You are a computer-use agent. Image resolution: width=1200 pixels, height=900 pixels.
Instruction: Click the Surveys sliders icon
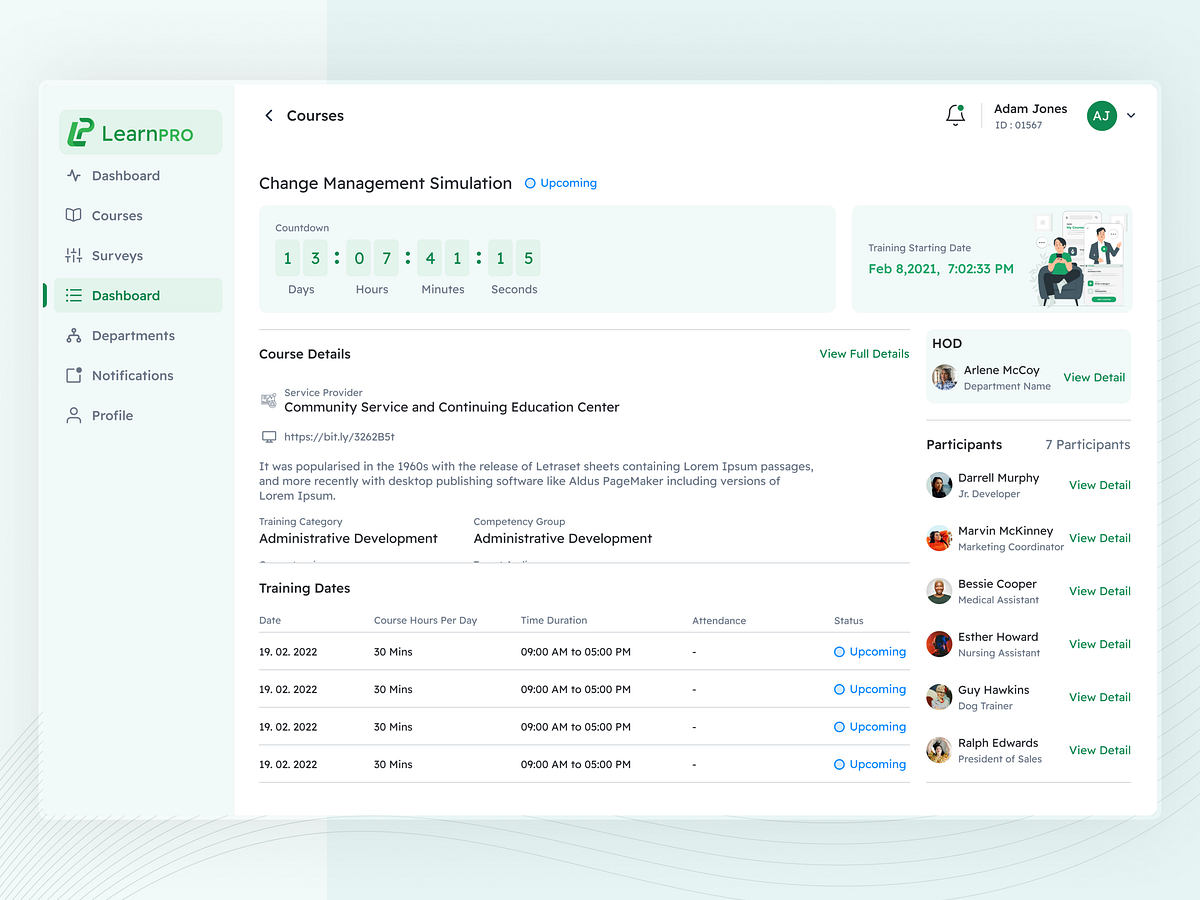73,255
